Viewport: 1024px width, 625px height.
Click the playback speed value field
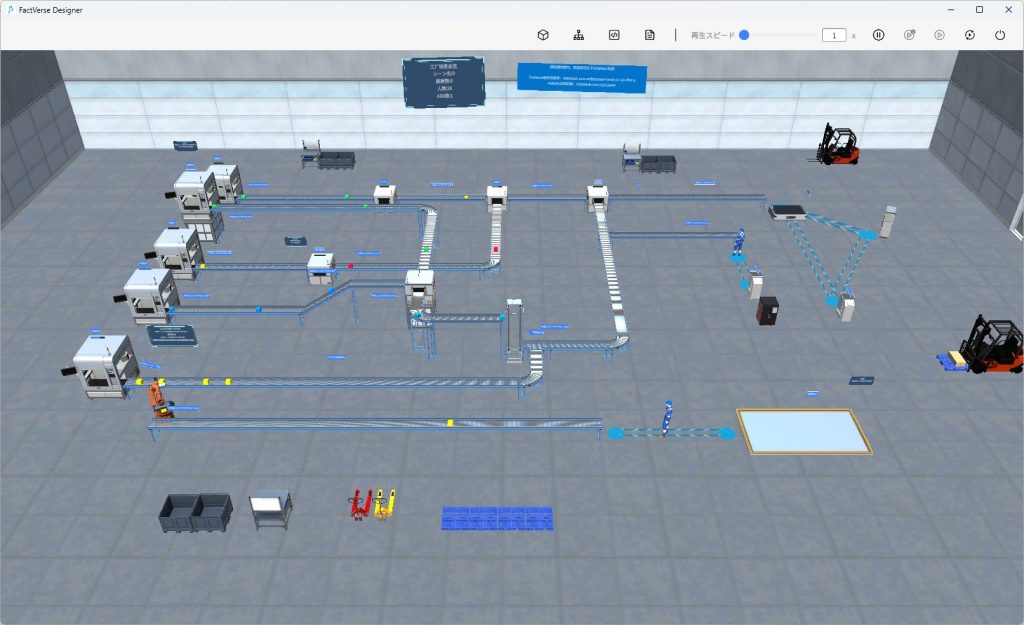click(x=834, y=35)
